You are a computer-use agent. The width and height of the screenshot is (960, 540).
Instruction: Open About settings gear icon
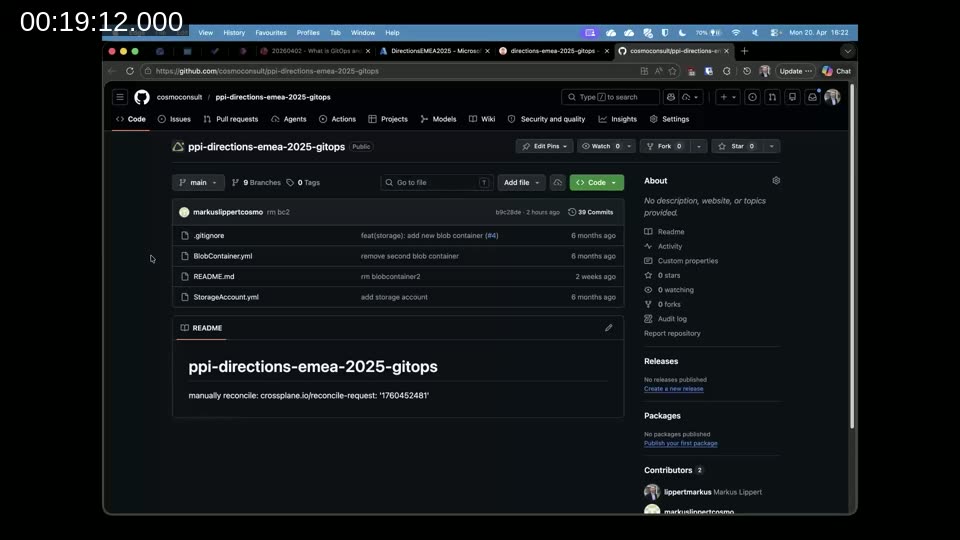pyautogui.click(x=776, y=181)
